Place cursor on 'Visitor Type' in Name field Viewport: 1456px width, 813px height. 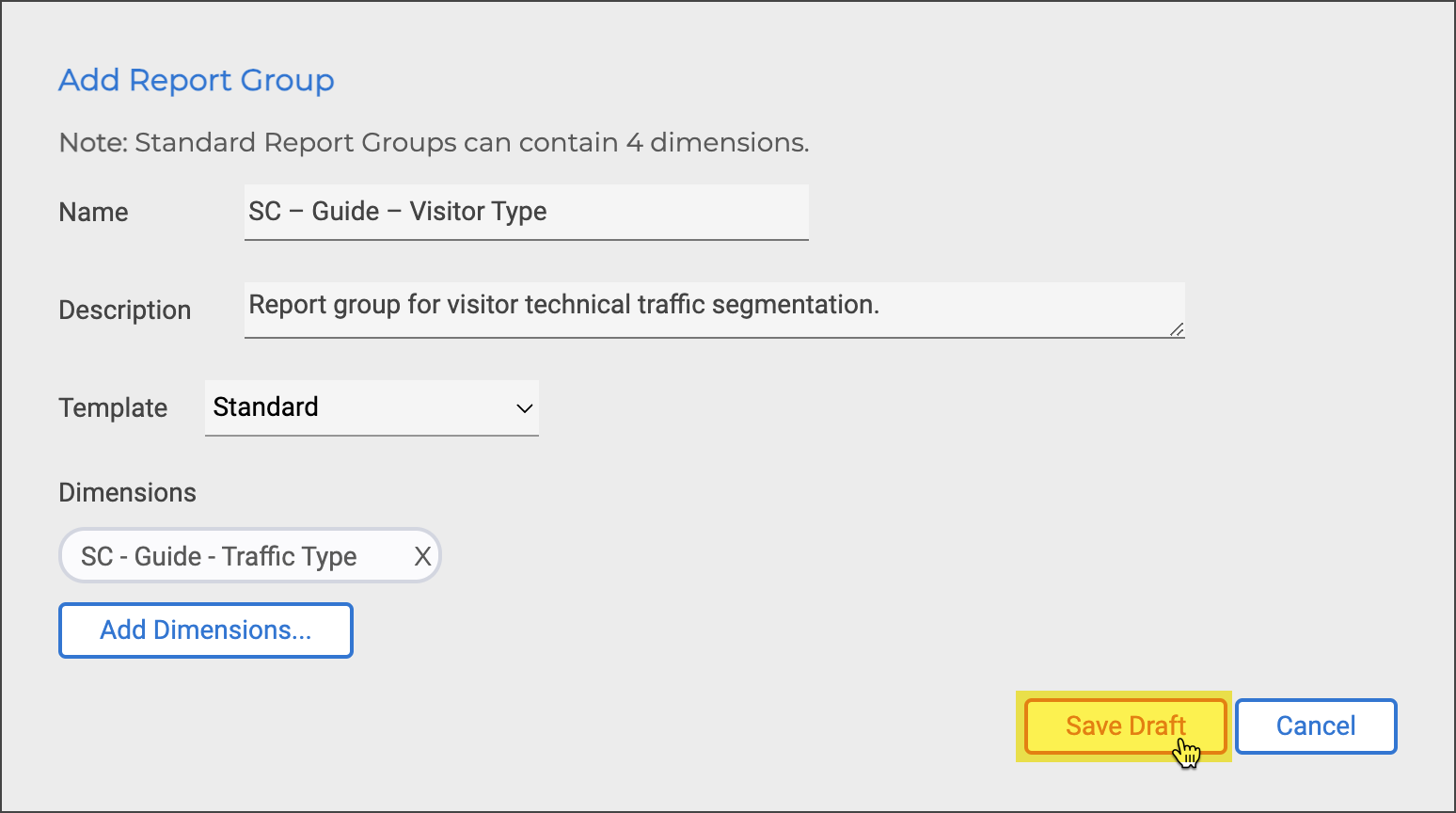pos(478,212)
